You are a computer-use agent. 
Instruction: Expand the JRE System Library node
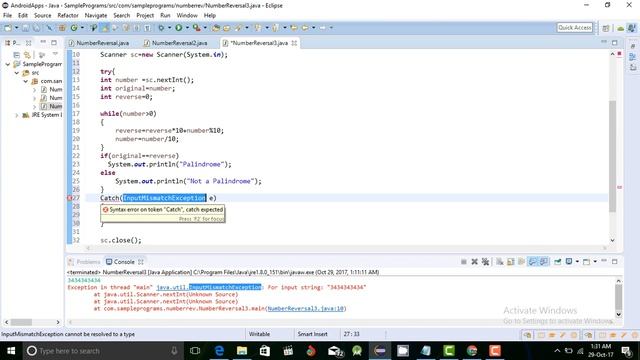pos(17,115)
